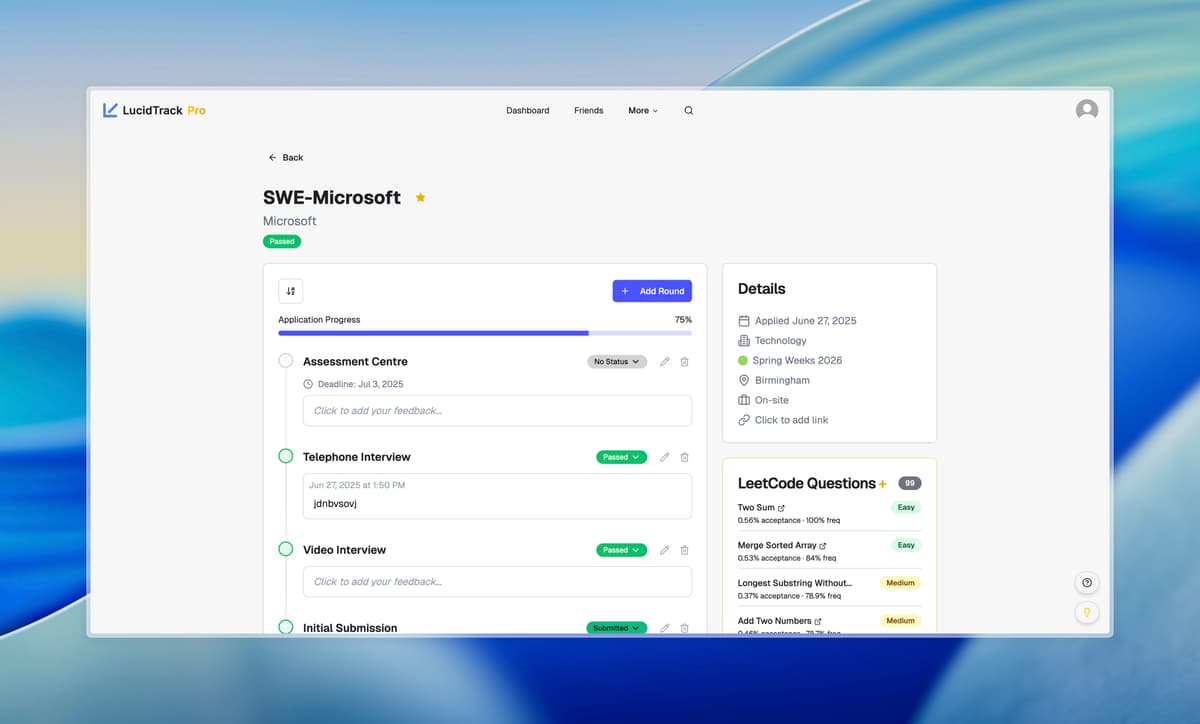Click the Video Interview feedback field
1200x724 pixels.
click(x=497, y=582)
